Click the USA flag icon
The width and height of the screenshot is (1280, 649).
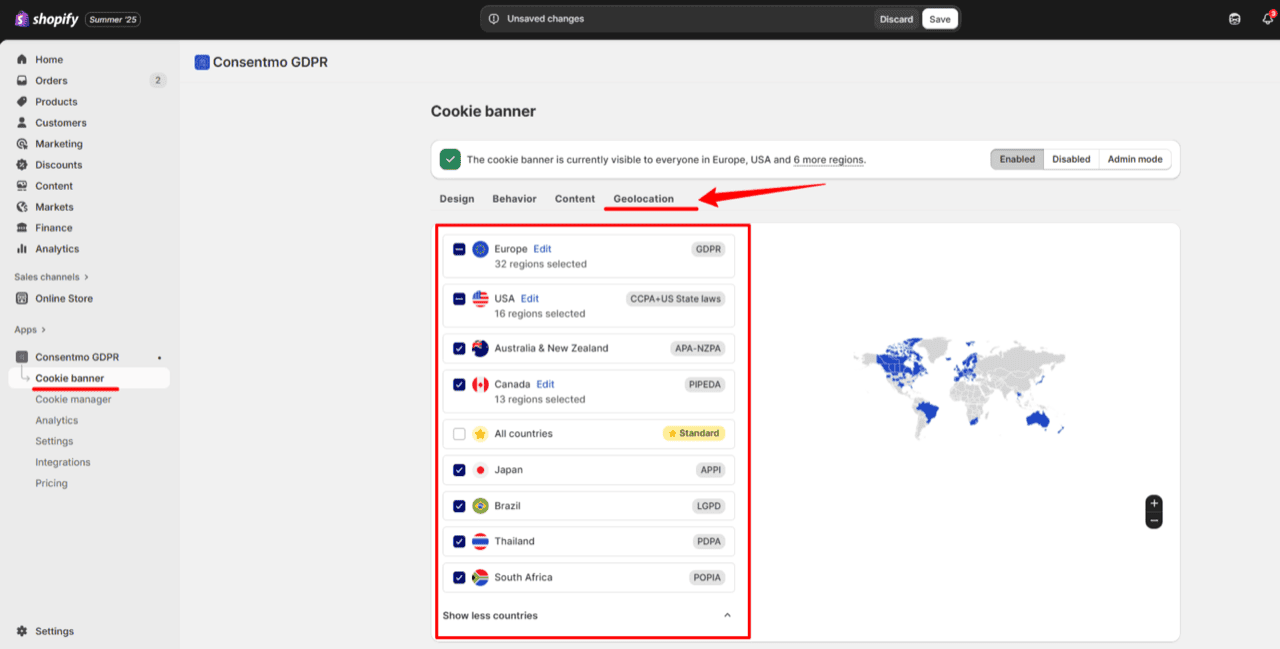point(480,298)
